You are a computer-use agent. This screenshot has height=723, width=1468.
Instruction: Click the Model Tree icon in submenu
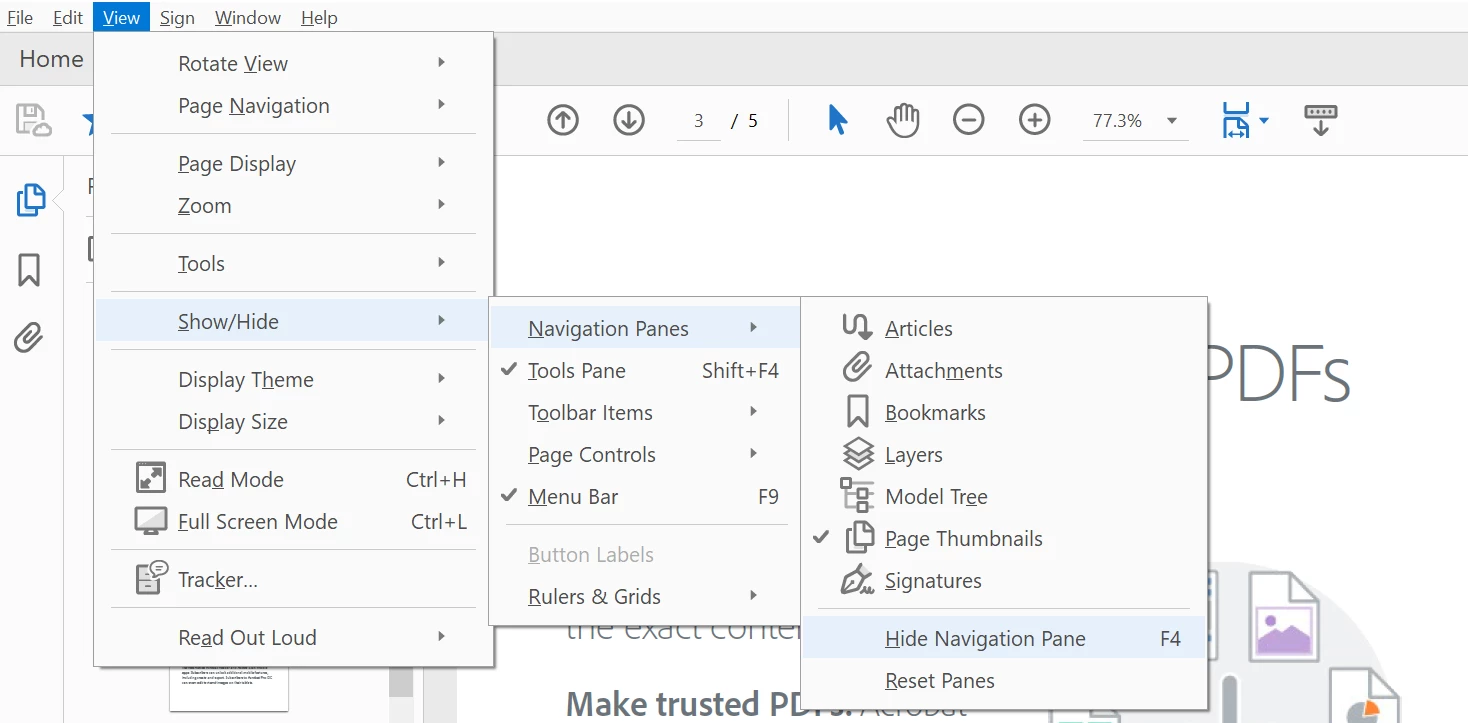pyautogui.click(x=857, y=496)
